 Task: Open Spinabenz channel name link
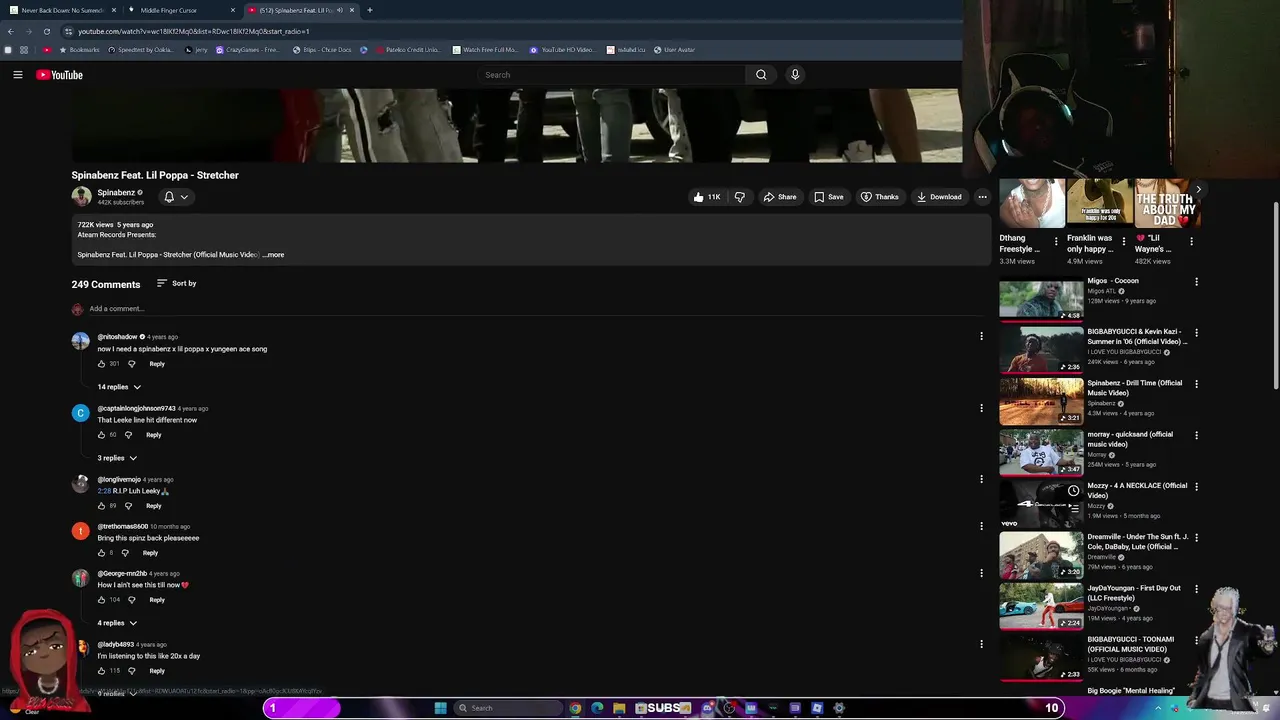tap(116, 192)
